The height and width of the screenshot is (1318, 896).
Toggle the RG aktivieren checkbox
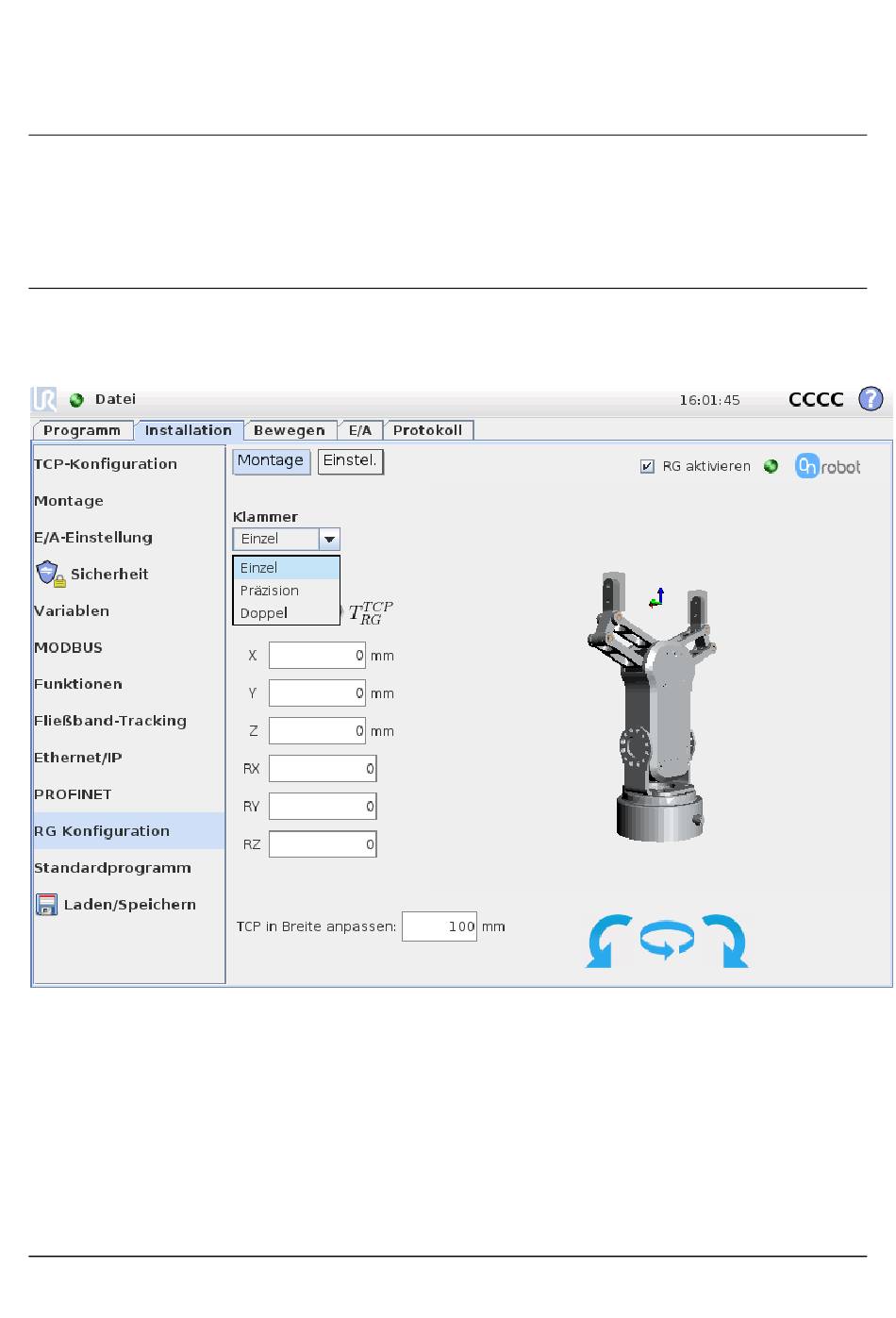[647, 466]
